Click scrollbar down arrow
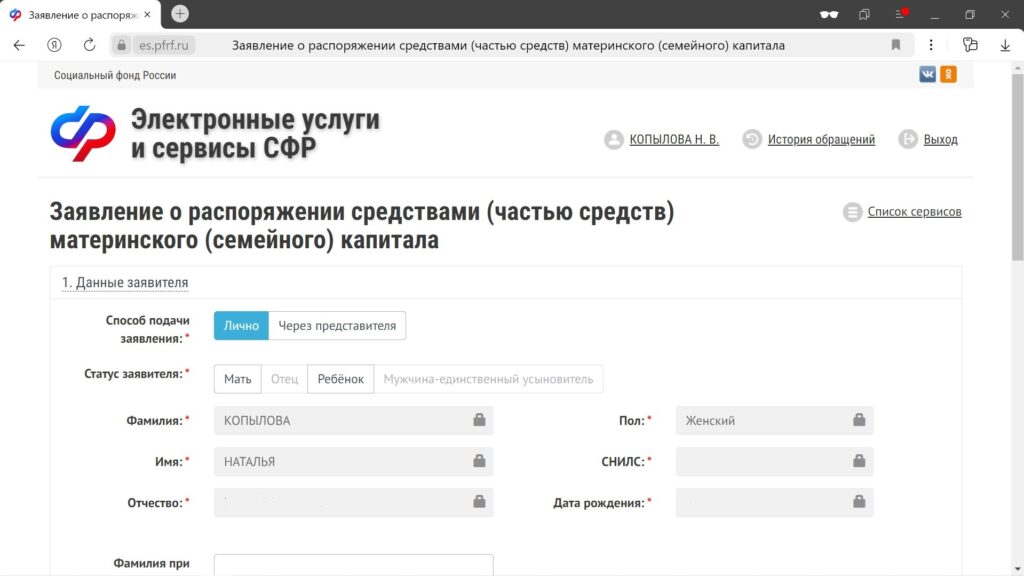The image size is (1024, 576). (x=1017, y=569)
